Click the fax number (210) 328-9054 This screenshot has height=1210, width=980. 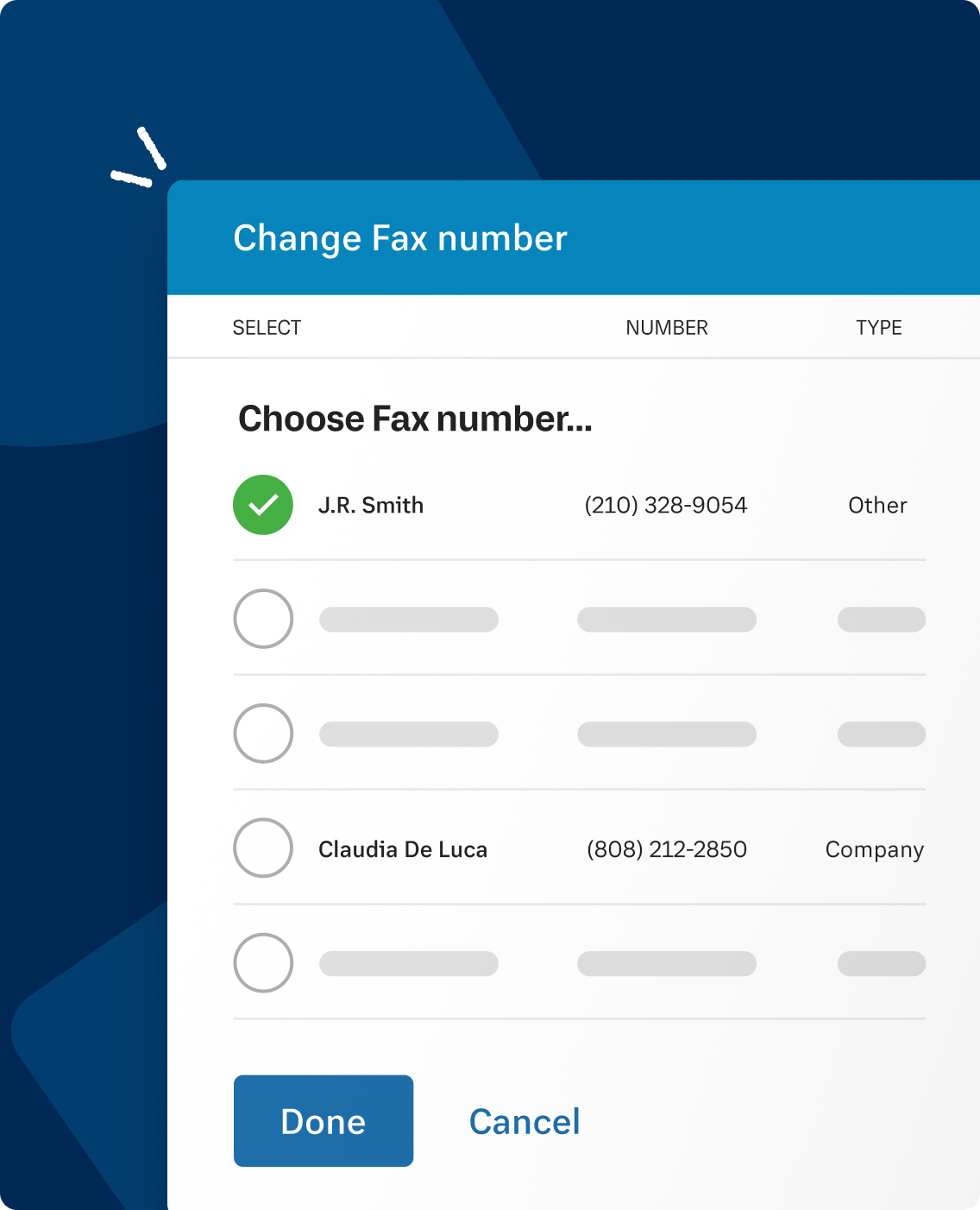coord(666,505)
